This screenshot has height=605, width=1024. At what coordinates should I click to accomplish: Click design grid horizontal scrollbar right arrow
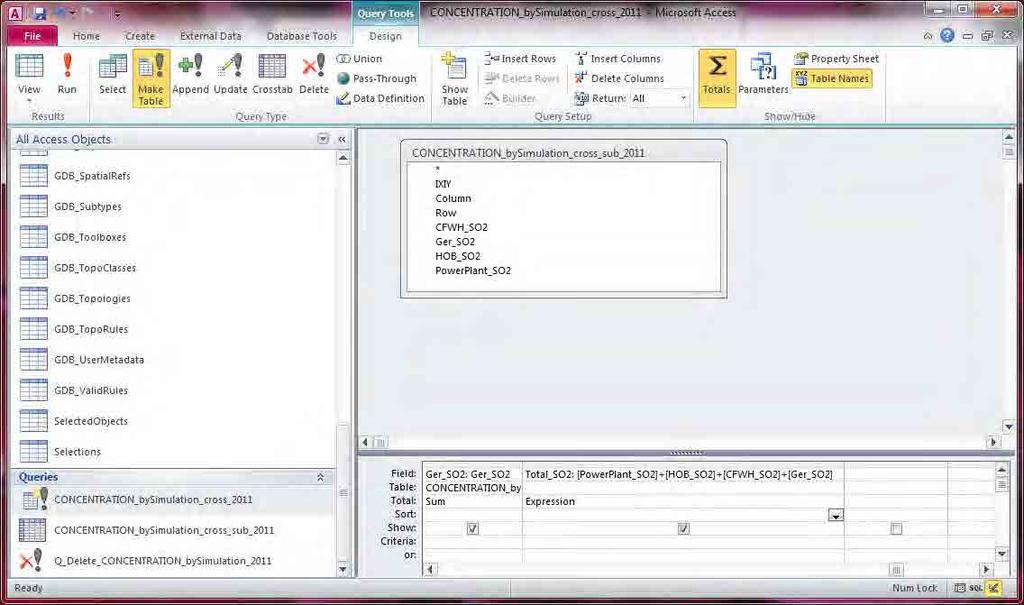[x=986, y=570]
